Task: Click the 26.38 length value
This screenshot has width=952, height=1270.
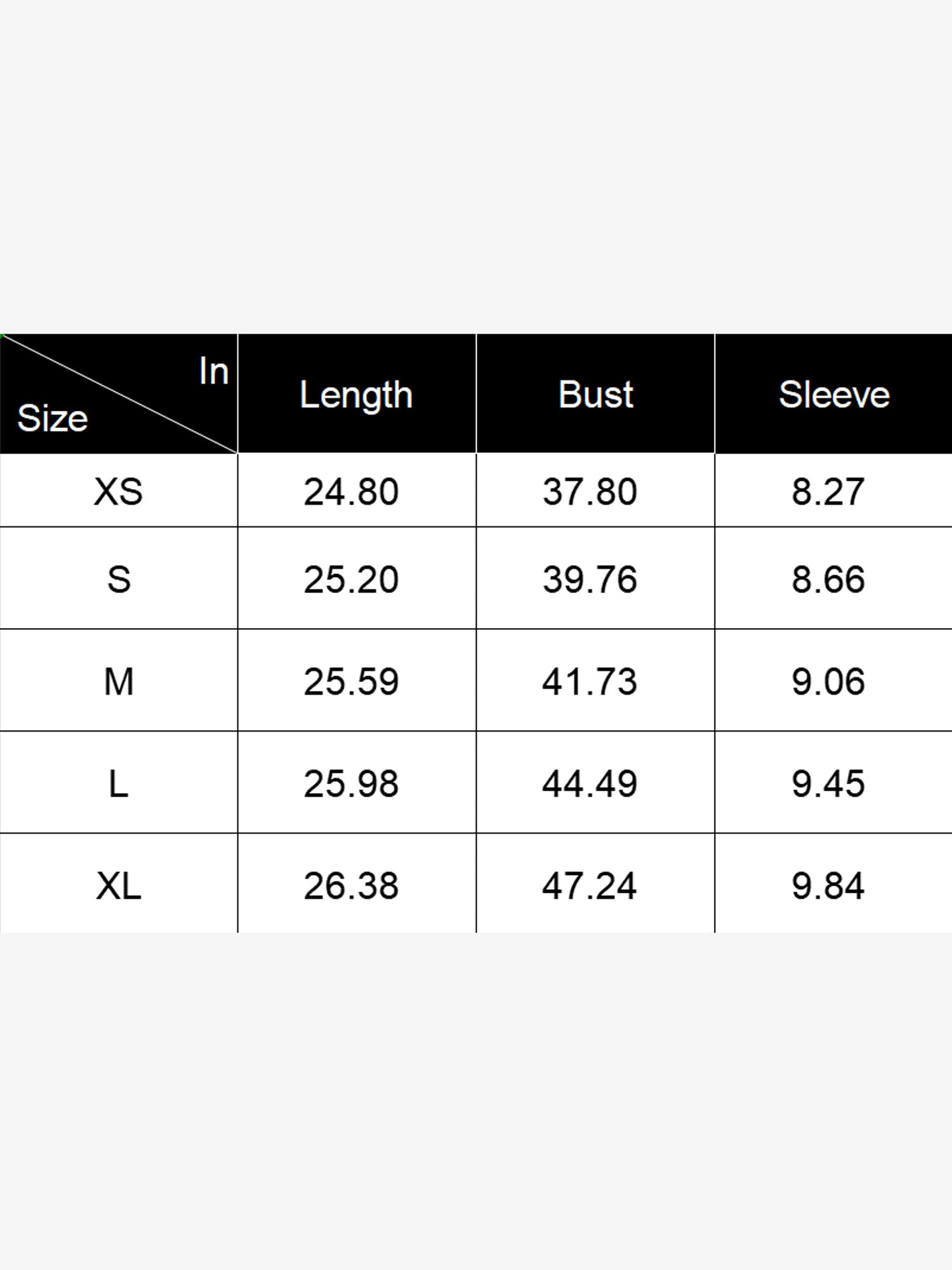Action: [x=351, y=886]
